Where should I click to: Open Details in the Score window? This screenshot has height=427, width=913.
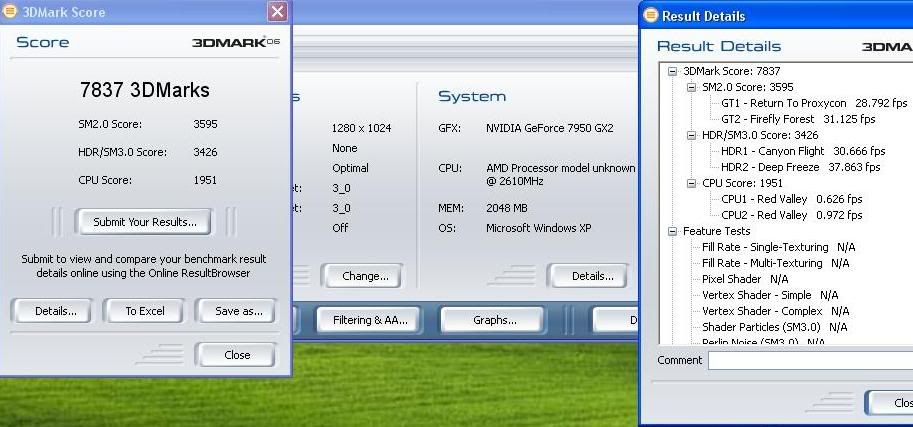click(52, 311)
